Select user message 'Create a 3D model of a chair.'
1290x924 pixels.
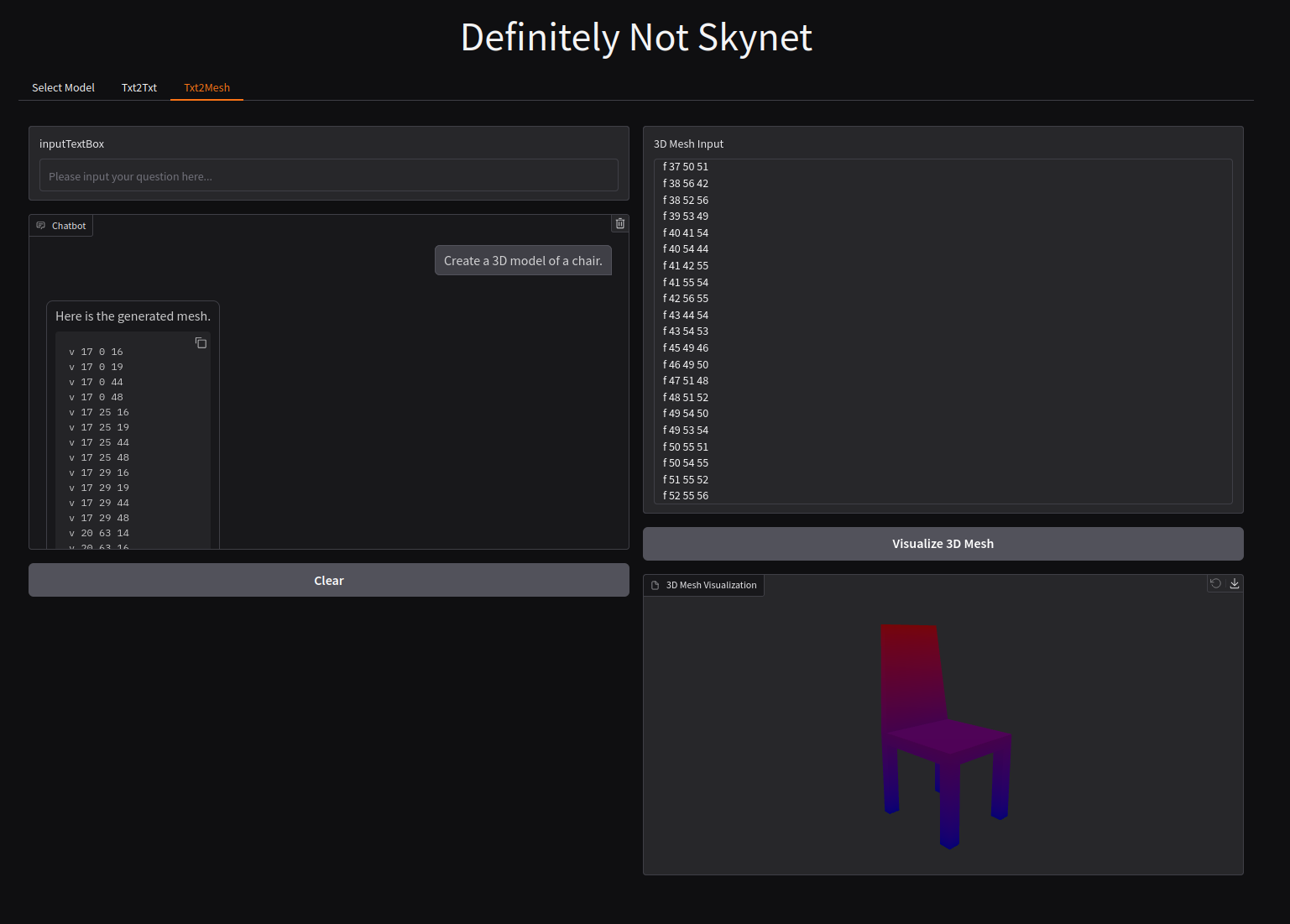[x=523, y=260]
